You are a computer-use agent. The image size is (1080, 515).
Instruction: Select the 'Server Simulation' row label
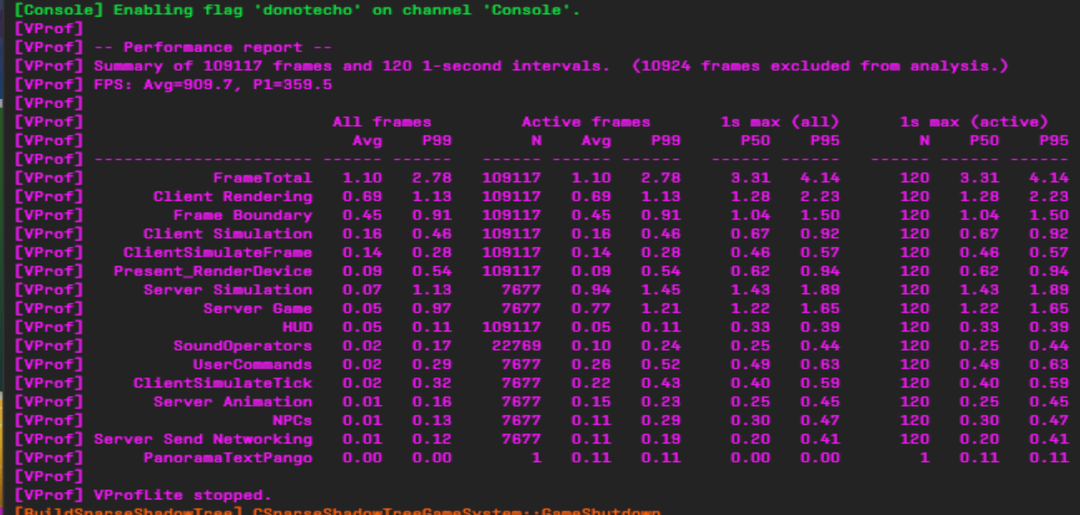coord(228,289)
